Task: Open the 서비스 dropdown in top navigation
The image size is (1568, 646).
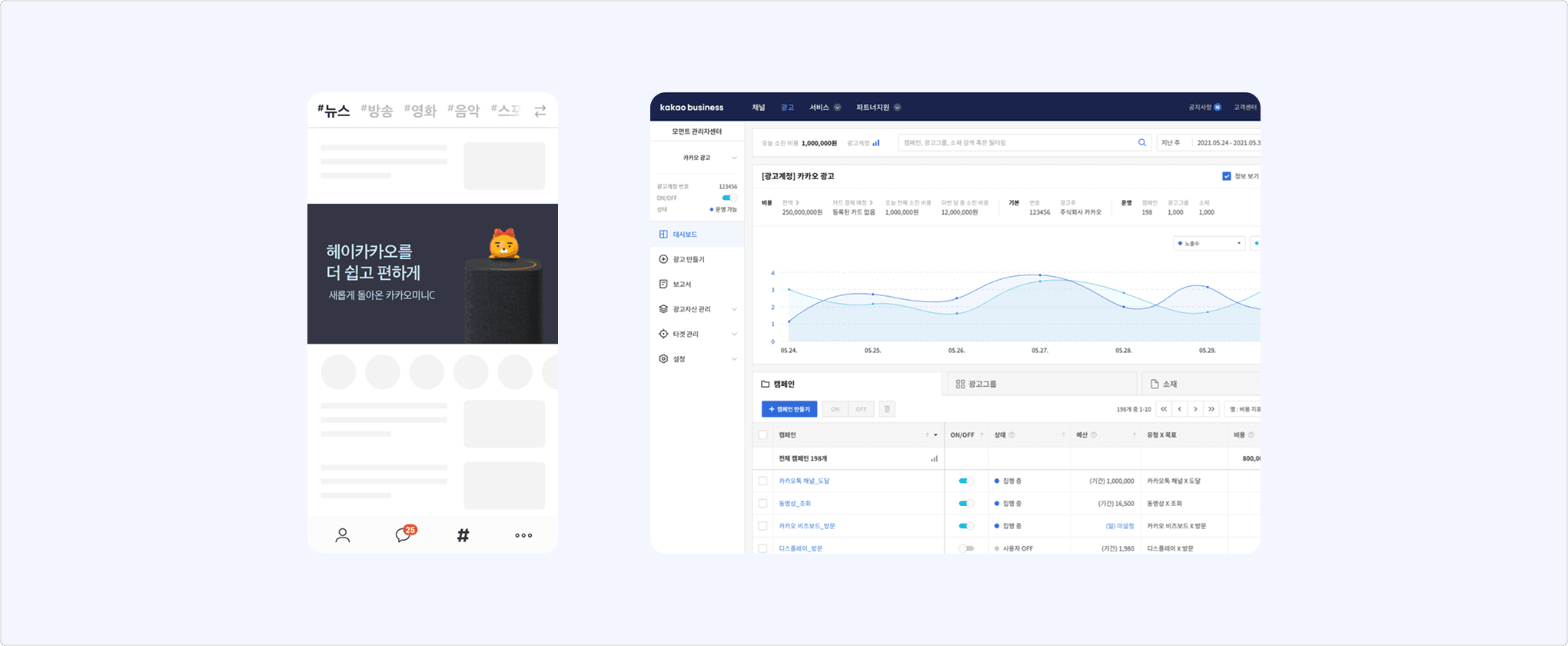Action: pyautogui.click(x=825, y=108)
